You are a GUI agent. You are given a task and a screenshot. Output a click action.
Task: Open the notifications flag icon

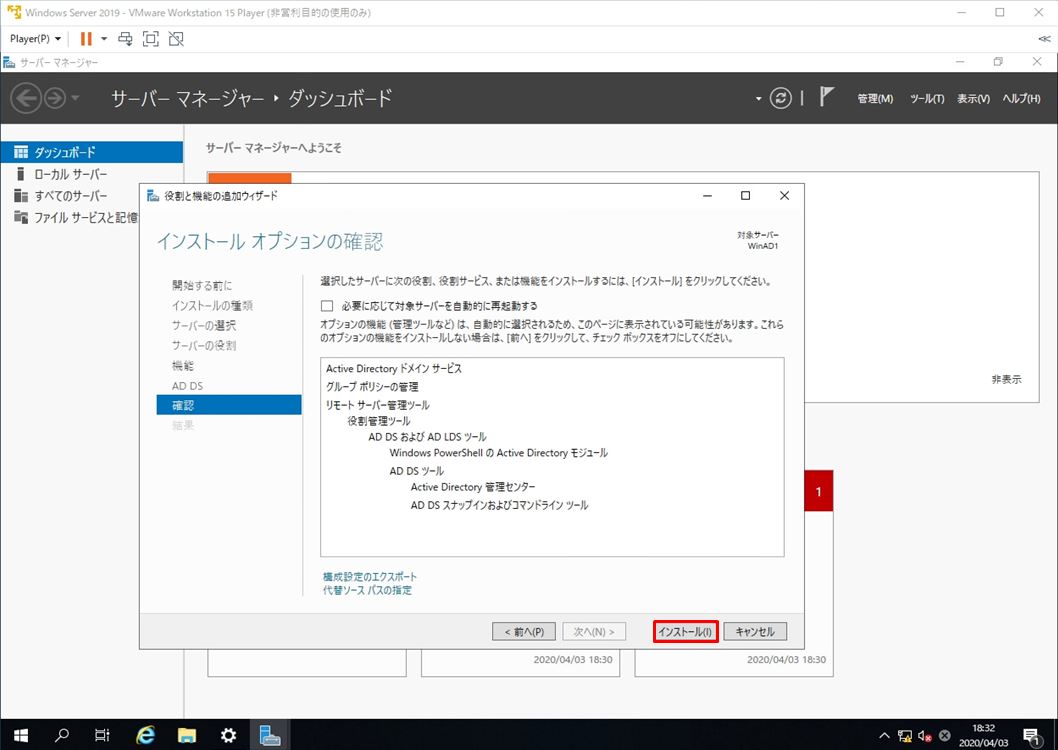coord(827,97)
